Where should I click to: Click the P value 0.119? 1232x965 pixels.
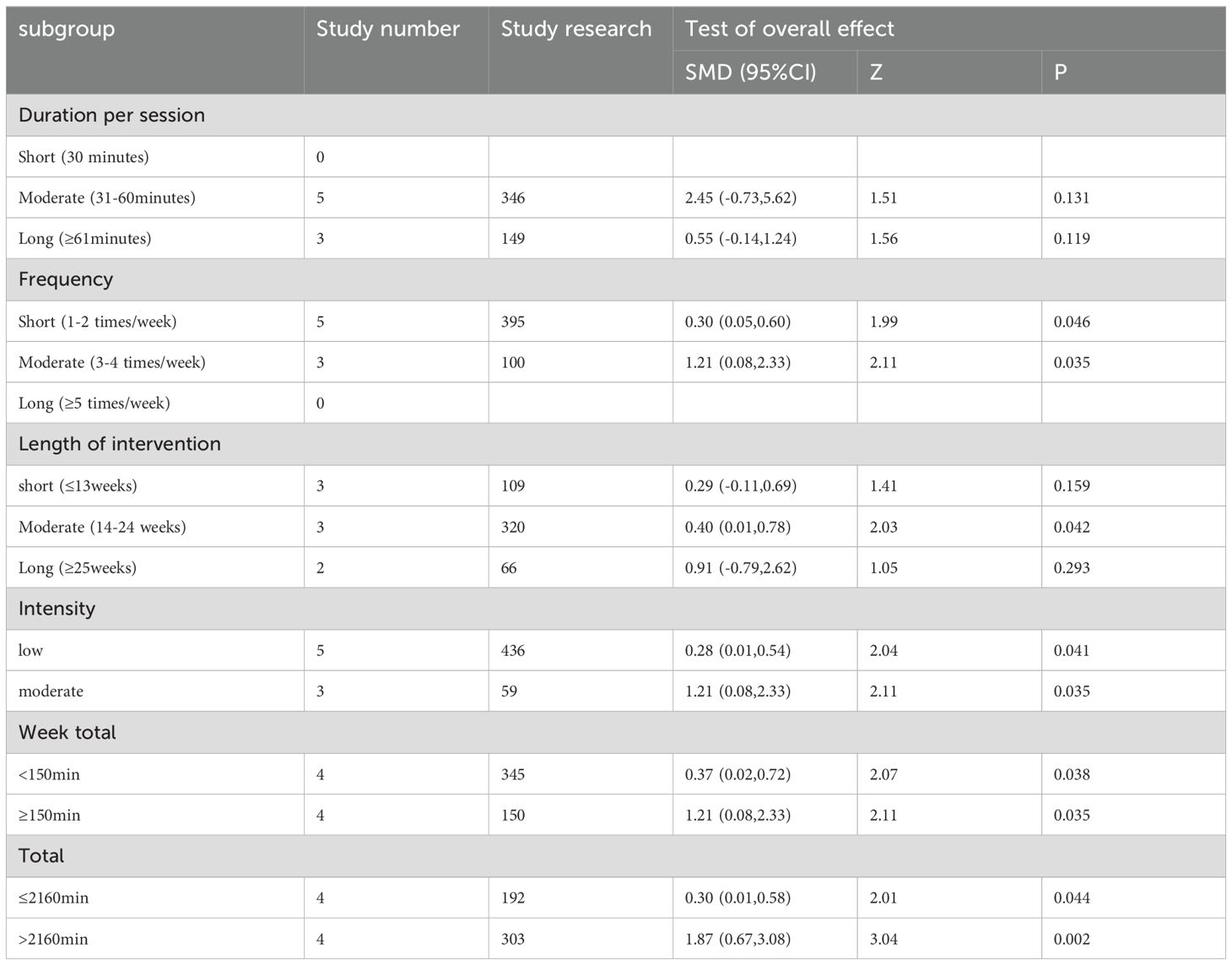click(x=1072, y=239)
